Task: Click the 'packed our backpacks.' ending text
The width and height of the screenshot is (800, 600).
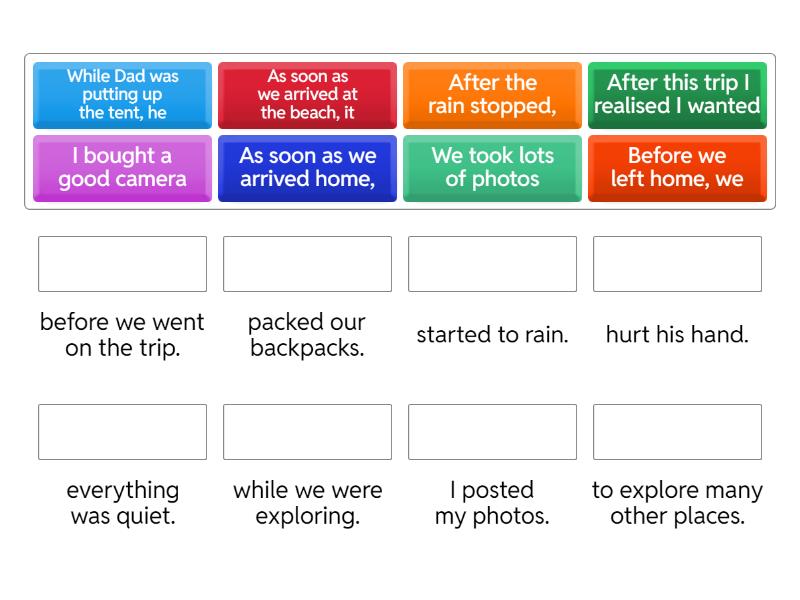Action: coord(307,335)
